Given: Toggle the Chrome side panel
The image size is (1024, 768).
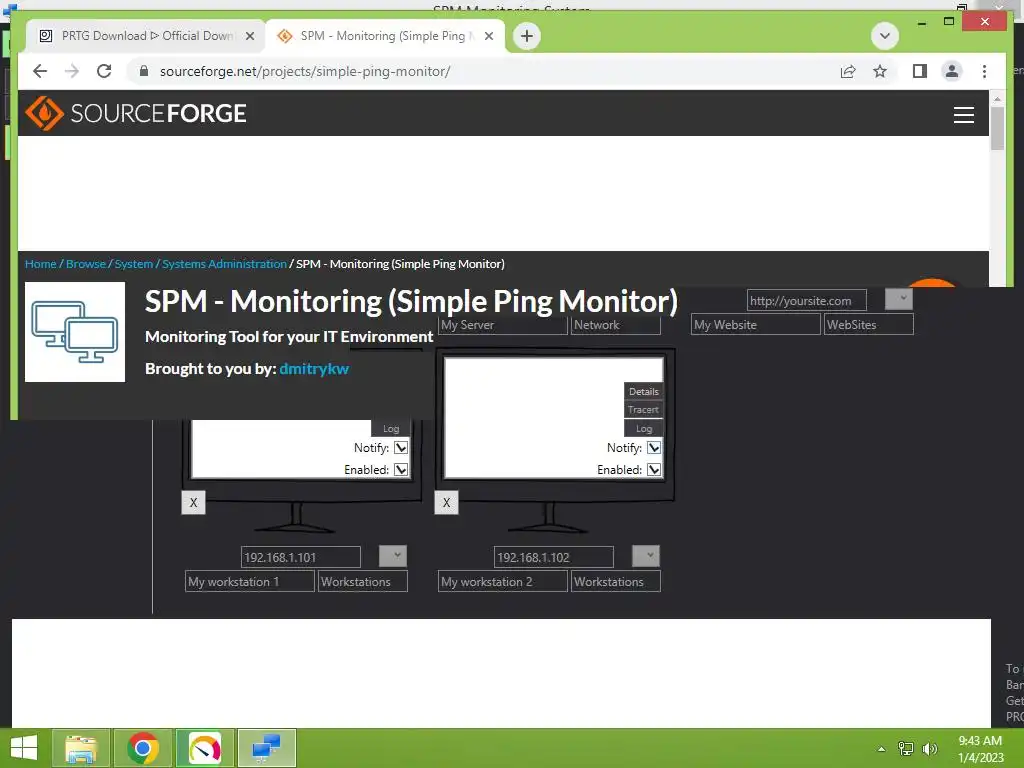Looking at the screenshot, I should point(920,71).
